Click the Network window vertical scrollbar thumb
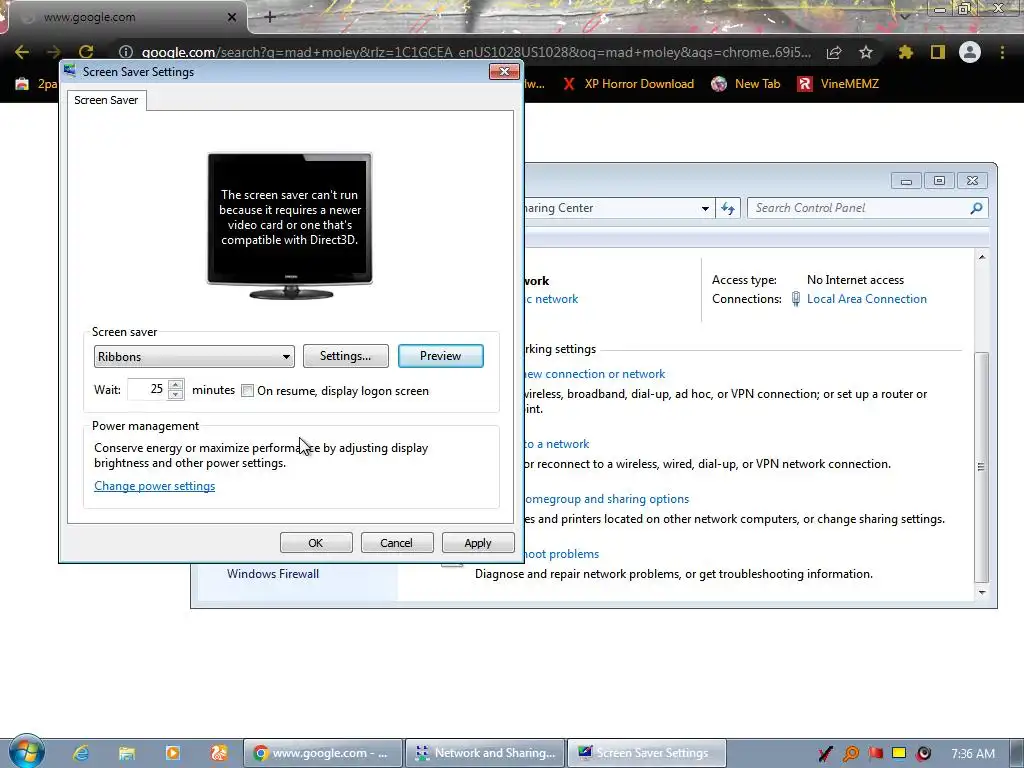The image size is (1024, 768). 982,466
